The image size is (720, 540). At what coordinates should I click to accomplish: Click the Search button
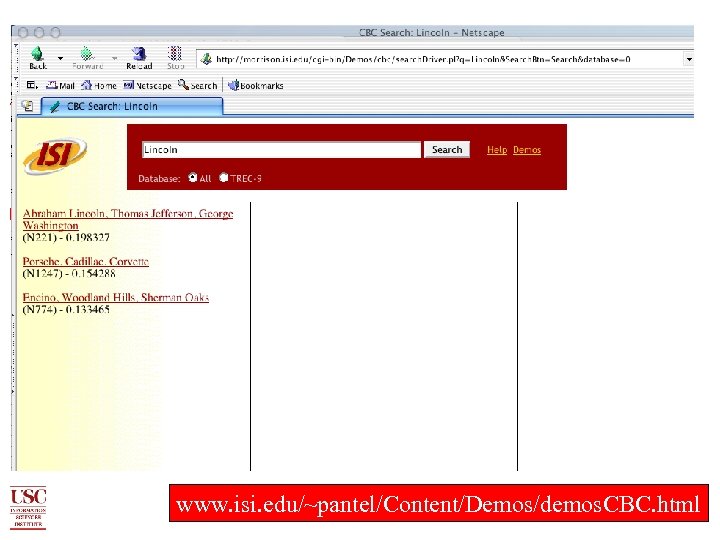pyautogui.click(x=447, y=150)
